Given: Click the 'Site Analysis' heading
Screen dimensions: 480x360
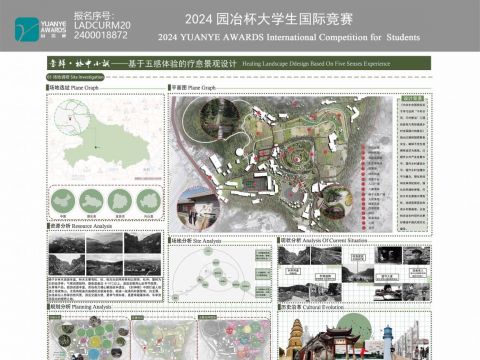Looking at the screenshot, I should [195, 241].
